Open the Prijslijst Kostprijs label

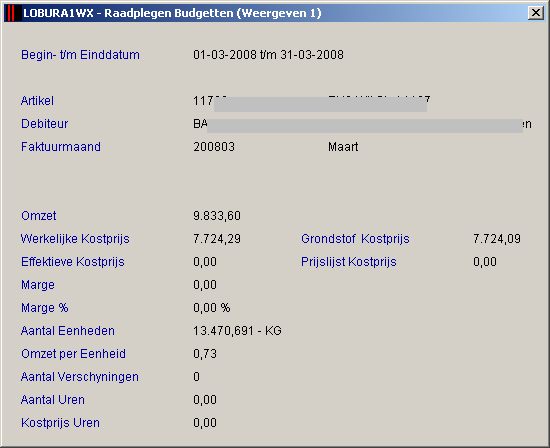tap(349, 262)
